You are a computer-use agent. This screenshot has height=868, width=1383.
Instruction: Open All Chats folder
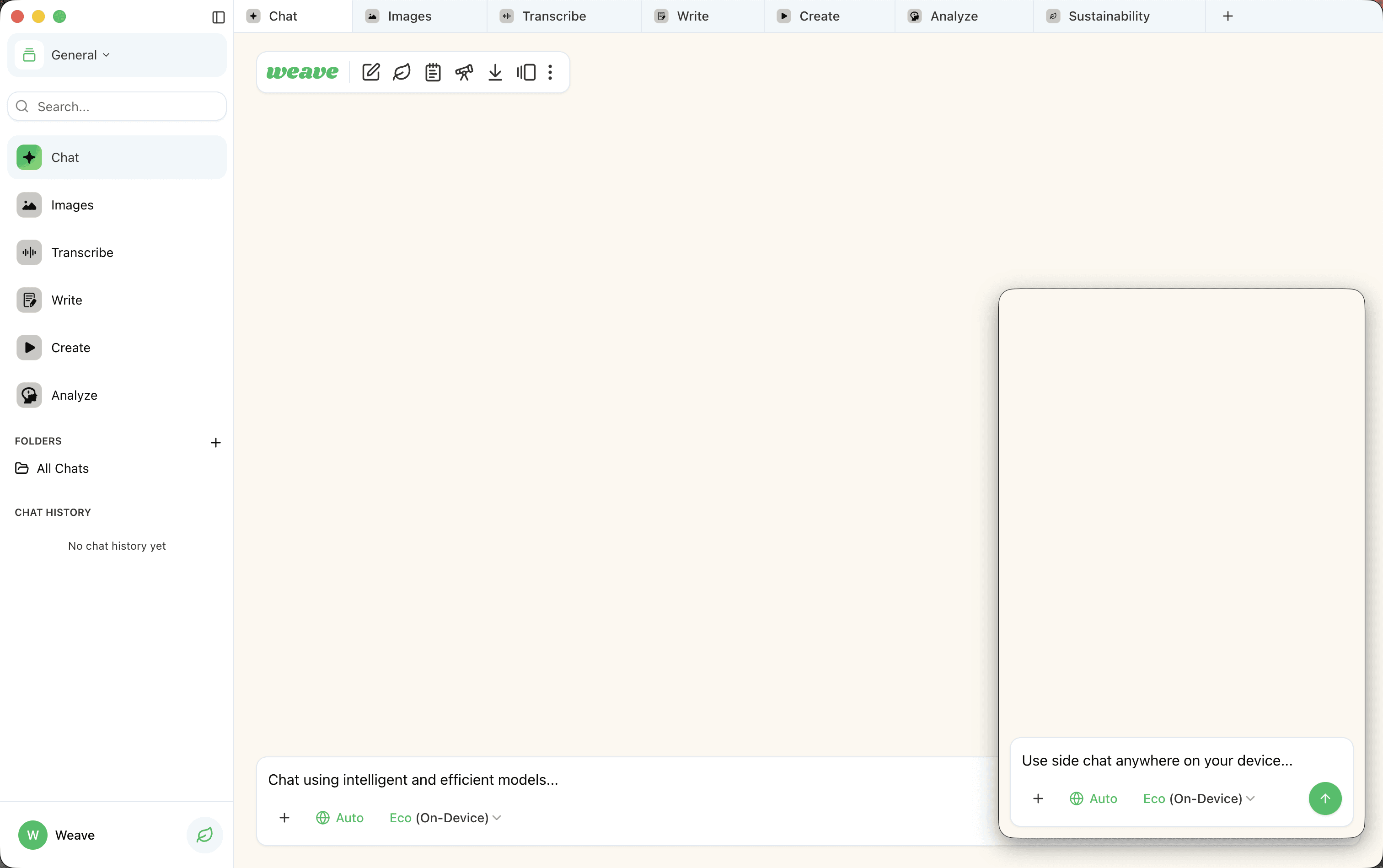pyautogui.click(x=62, y=468)
